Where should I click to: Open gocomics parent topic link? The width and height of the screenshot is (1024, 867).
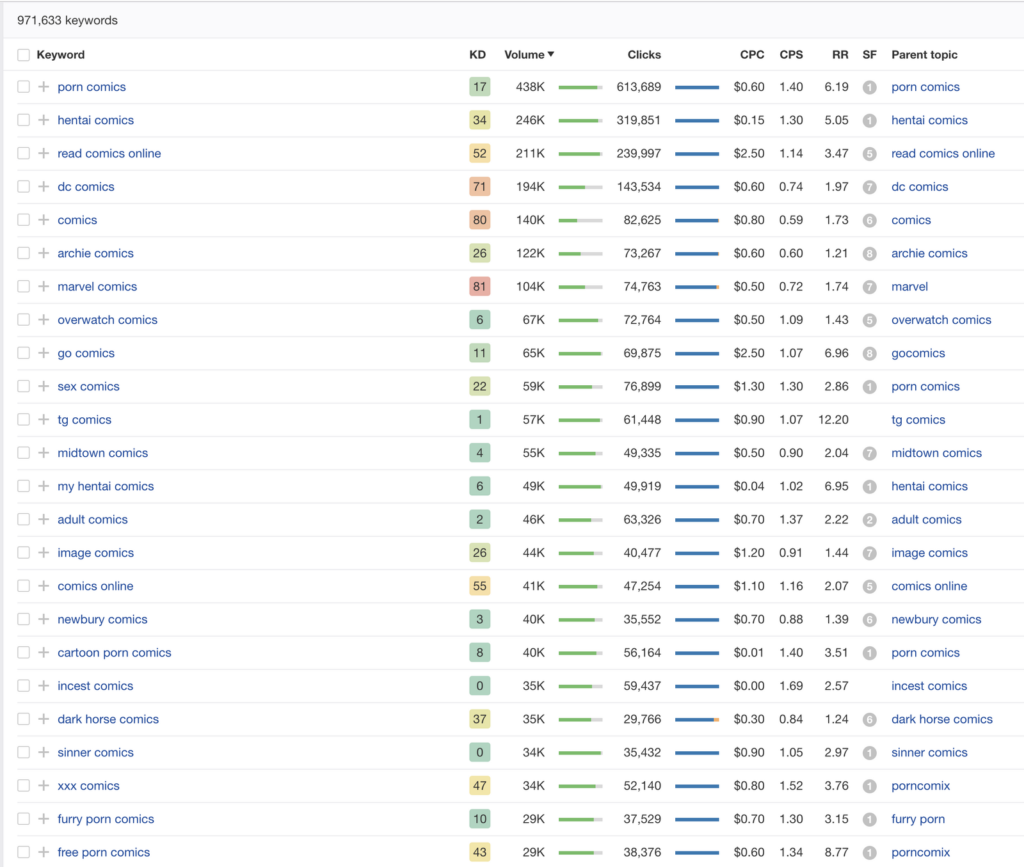[918, 353]
